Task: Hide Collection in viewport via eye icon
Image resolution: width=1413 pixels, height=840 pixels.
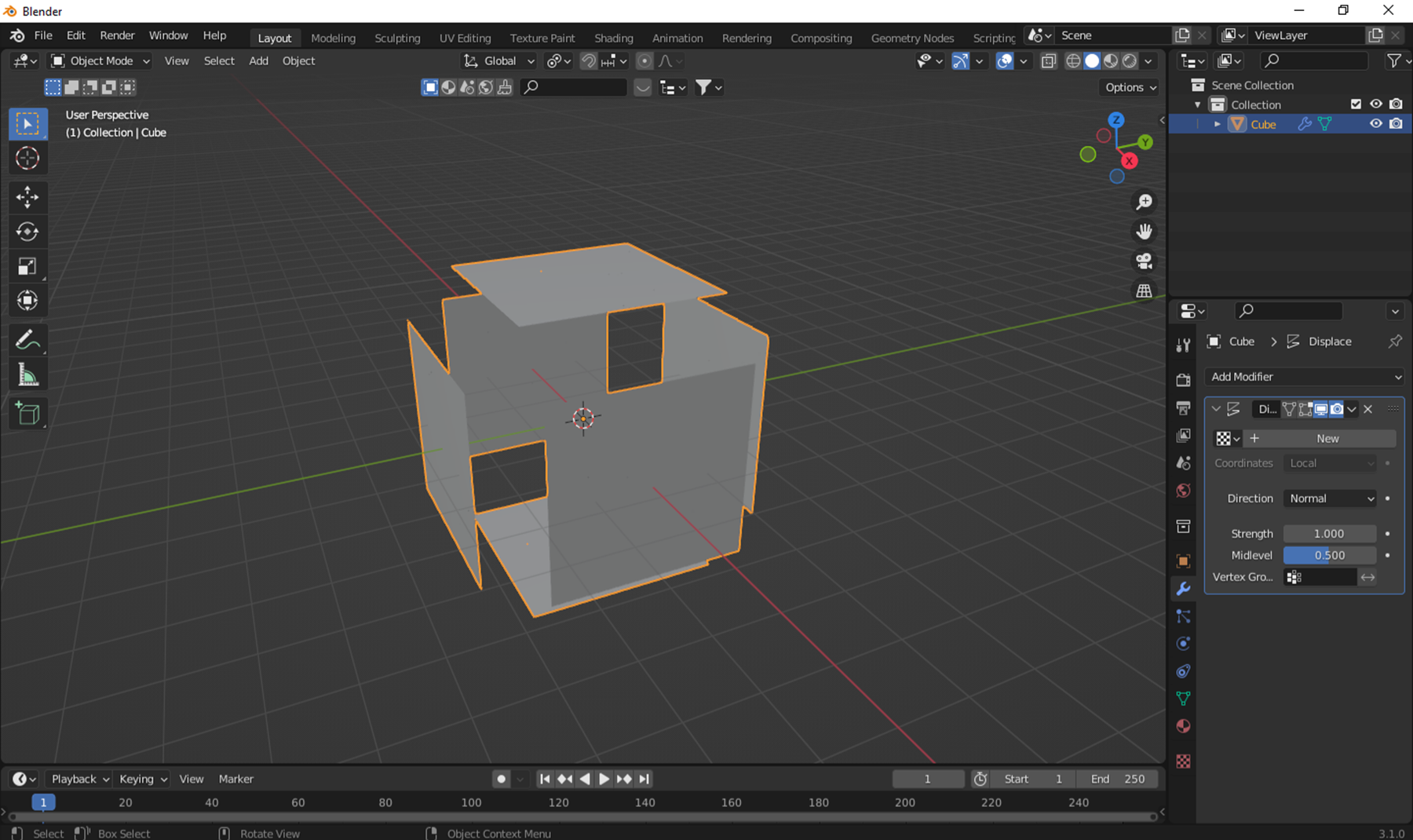Action: [1375, 104]
